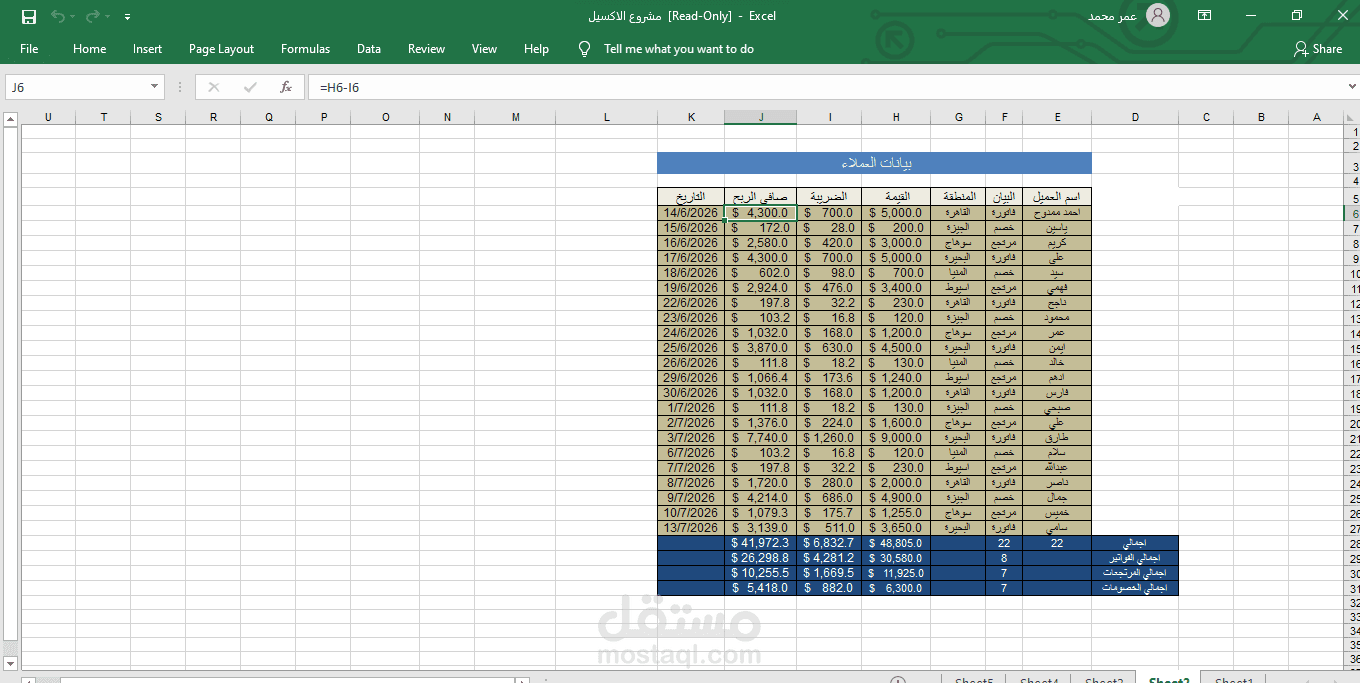Screen dimensions: 1360x683
Task: Click the fx Insert Function icon
Action: [x=286, y=87]
